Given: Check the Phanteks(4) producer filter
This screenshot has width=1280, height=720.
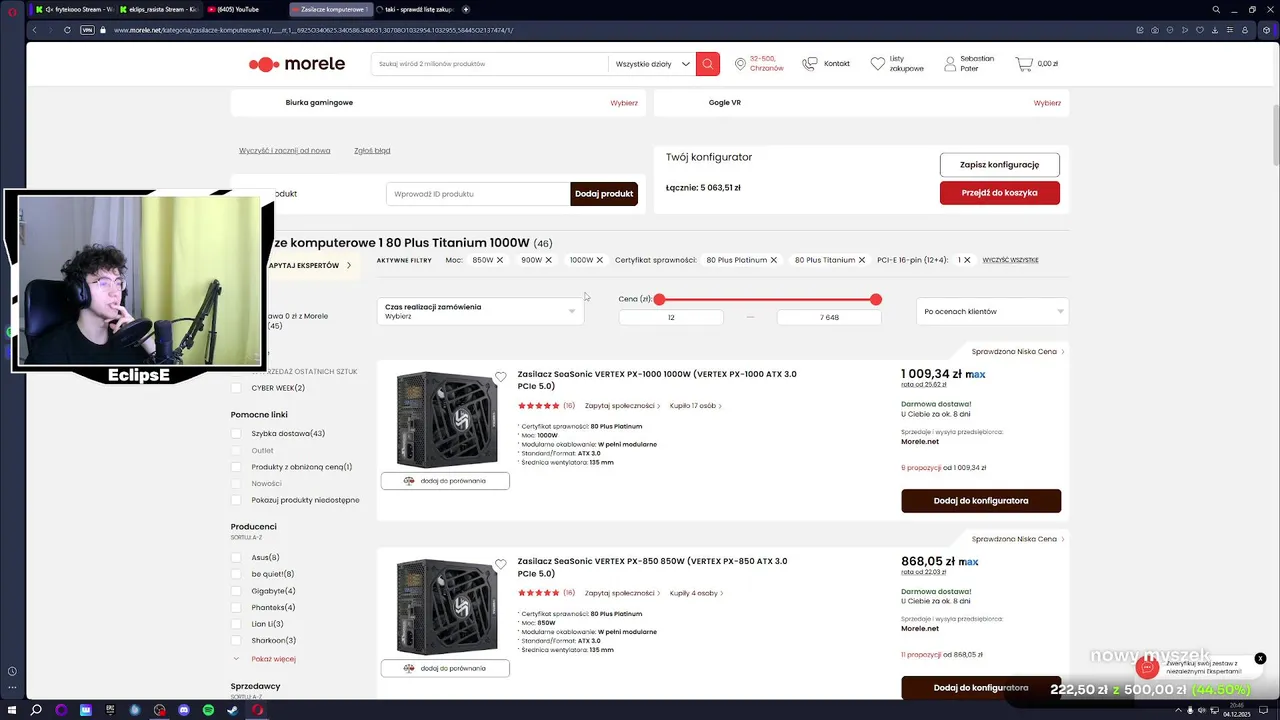Looking at the screenshot, I should click(236, 607).
